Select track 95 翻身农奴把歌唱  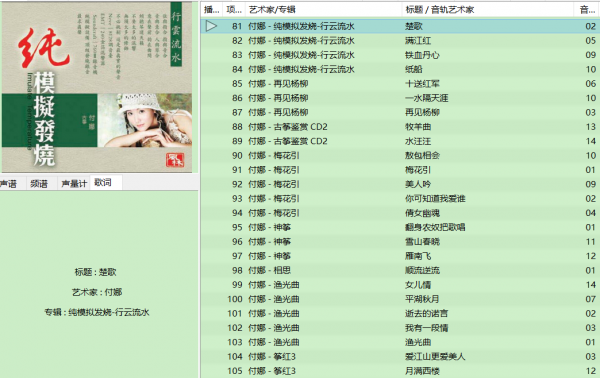point(400,227)
